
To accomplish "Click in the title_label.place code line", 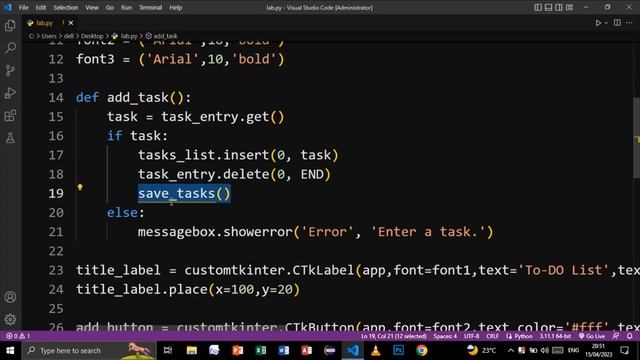I will 188,289.
